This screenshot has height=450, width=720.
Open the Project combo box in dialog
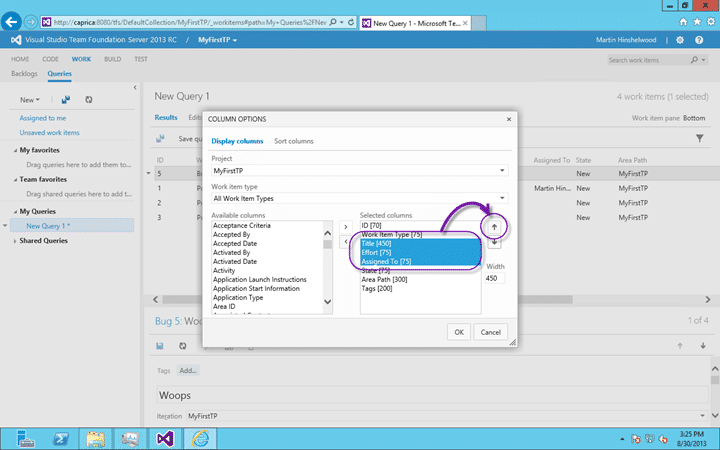(x=360, y=170)
